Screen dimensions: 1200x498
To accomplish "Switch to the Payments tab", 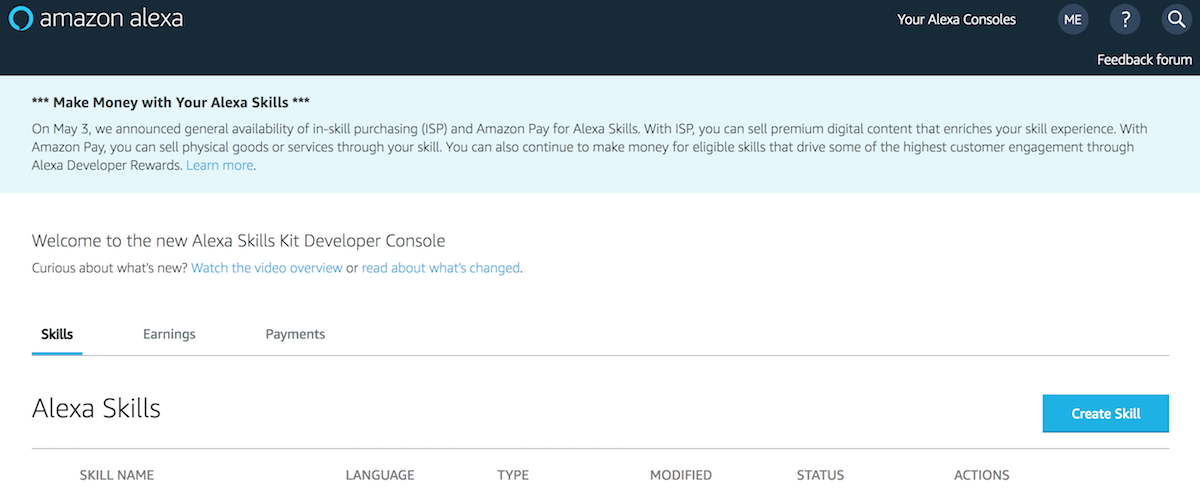I will click(x=295, y=334).
